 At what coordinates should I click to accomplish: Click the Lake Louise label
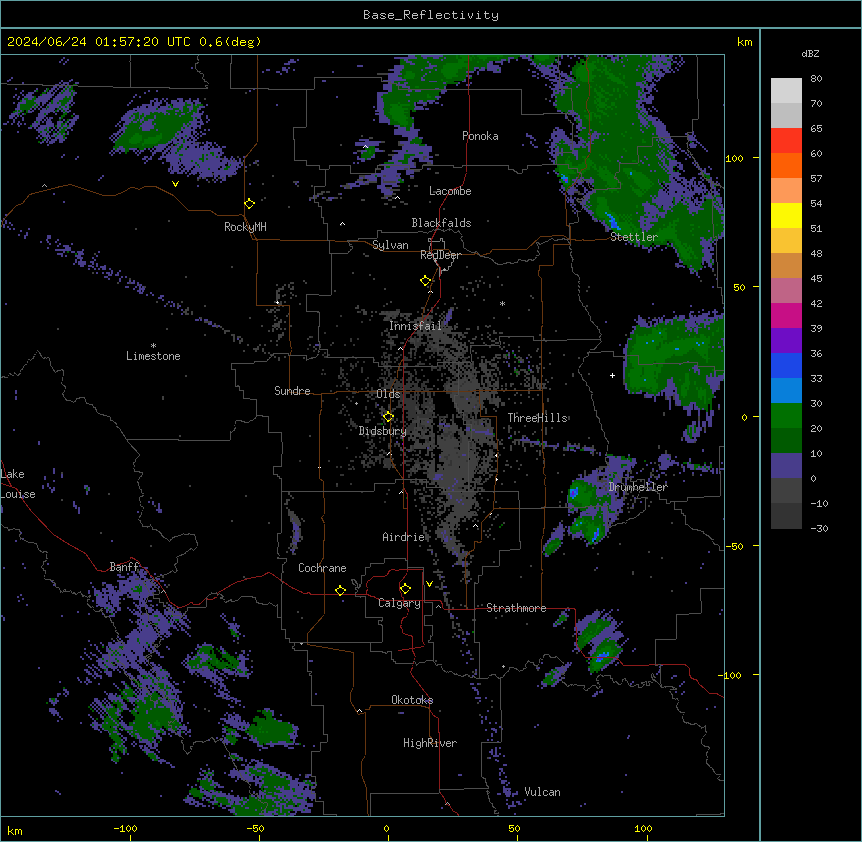pyautogui.click(x=18, y=484)
